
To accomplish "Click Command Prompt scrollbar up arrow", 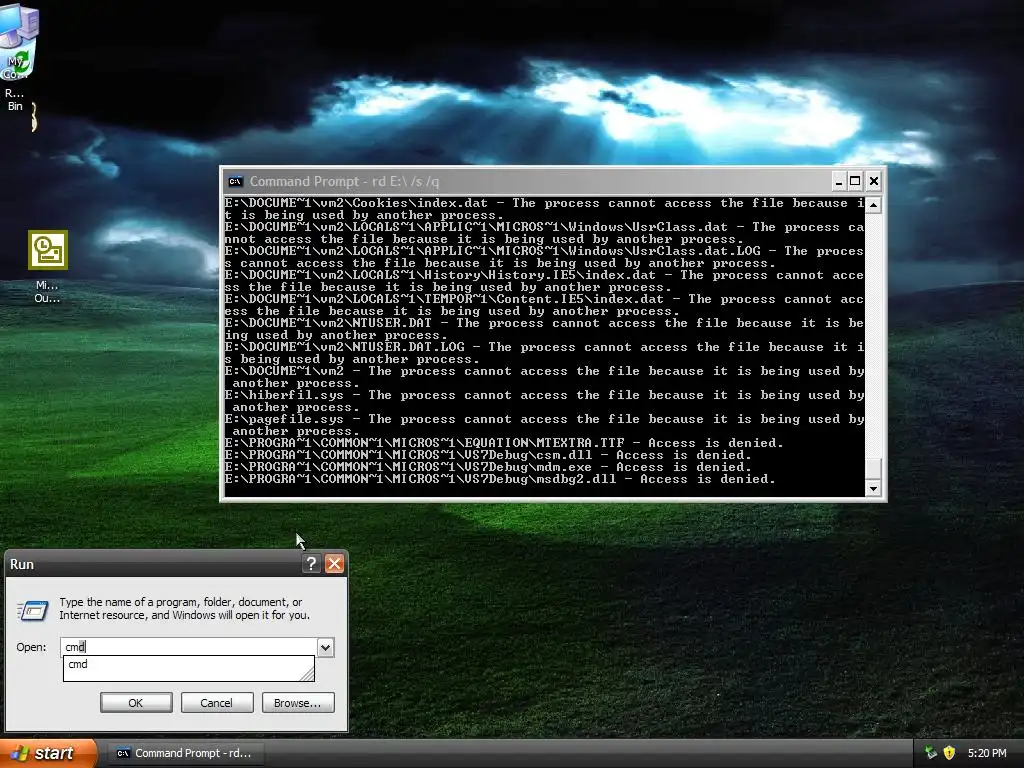I will pos(873,205).
